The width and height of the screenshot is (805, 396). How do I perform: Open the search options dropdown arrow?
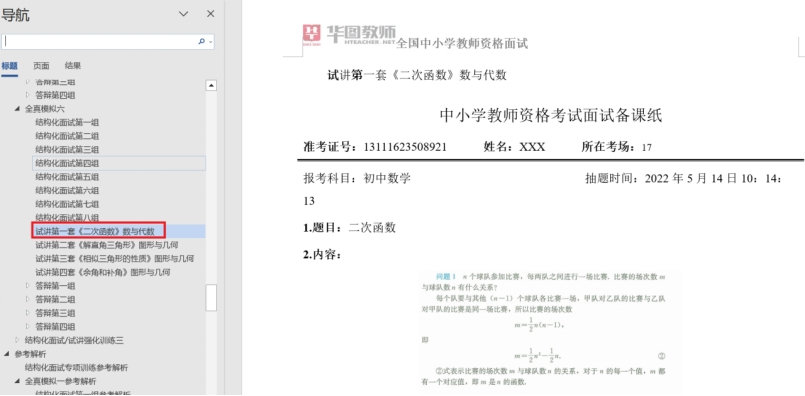(210, 42)
